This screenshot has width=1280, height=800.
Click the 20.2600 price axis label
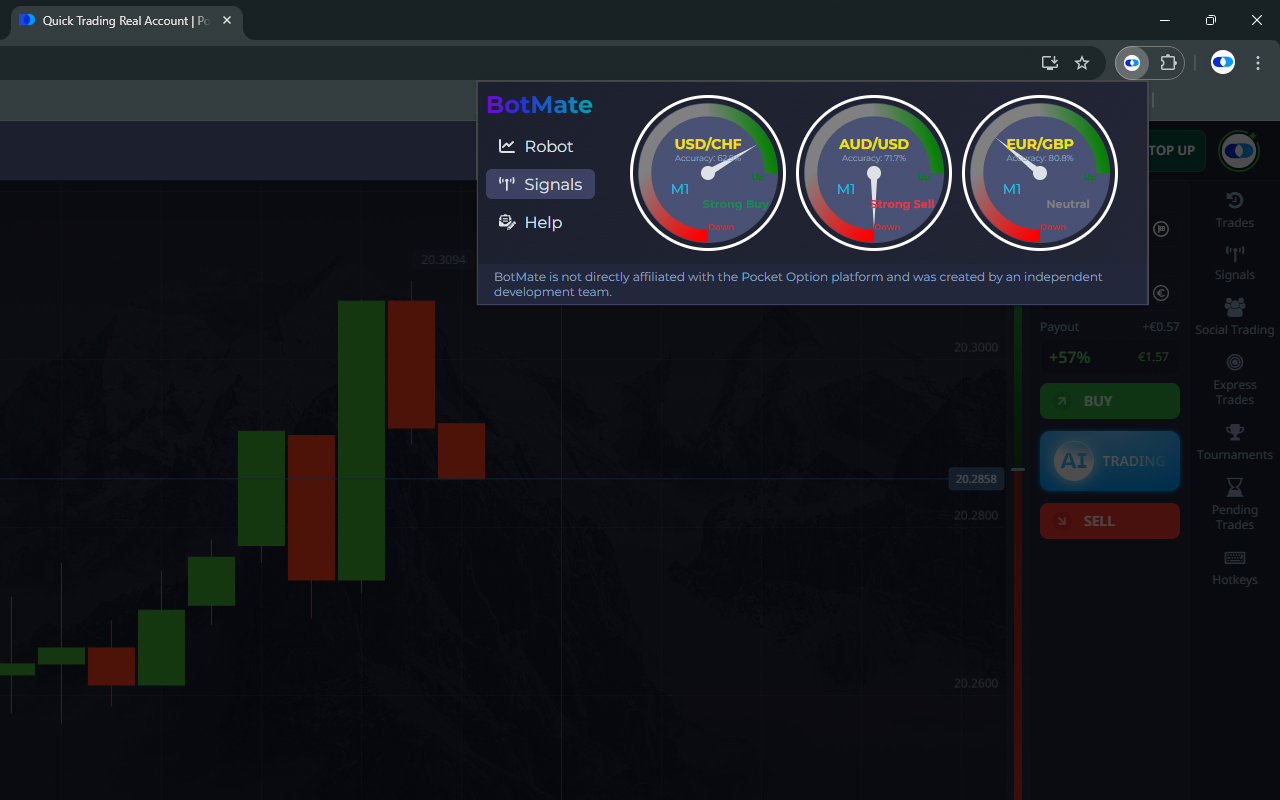pos(976,683)
